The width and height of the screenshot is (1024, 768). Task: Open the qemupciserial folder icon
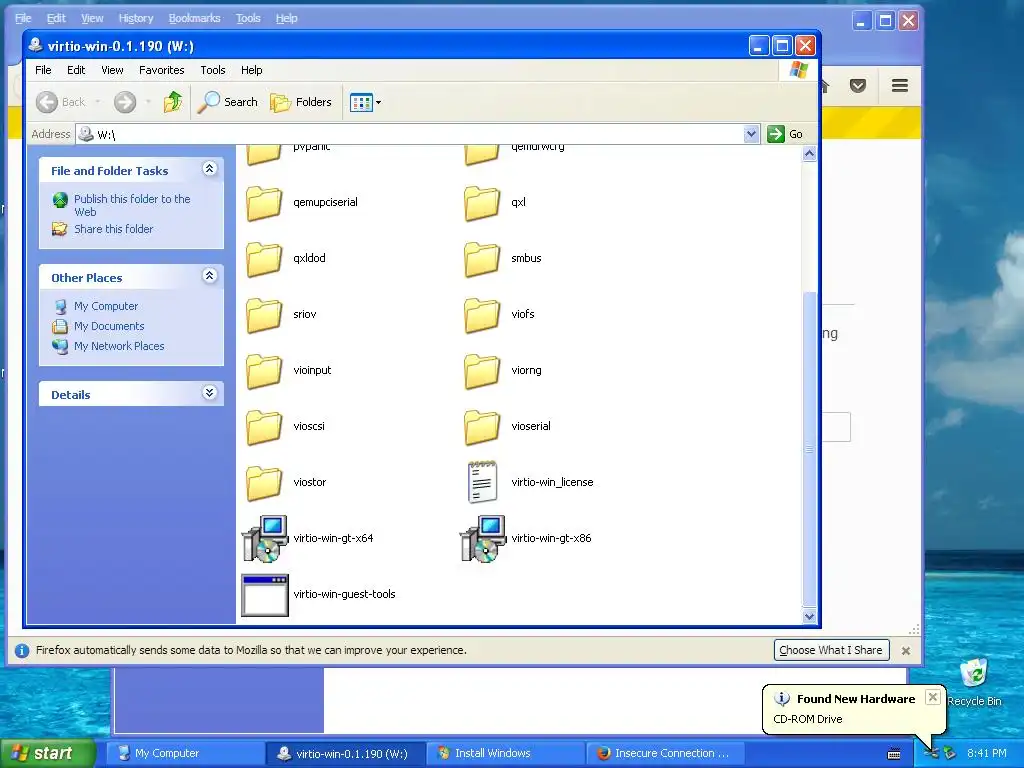(x=264, y=202)
